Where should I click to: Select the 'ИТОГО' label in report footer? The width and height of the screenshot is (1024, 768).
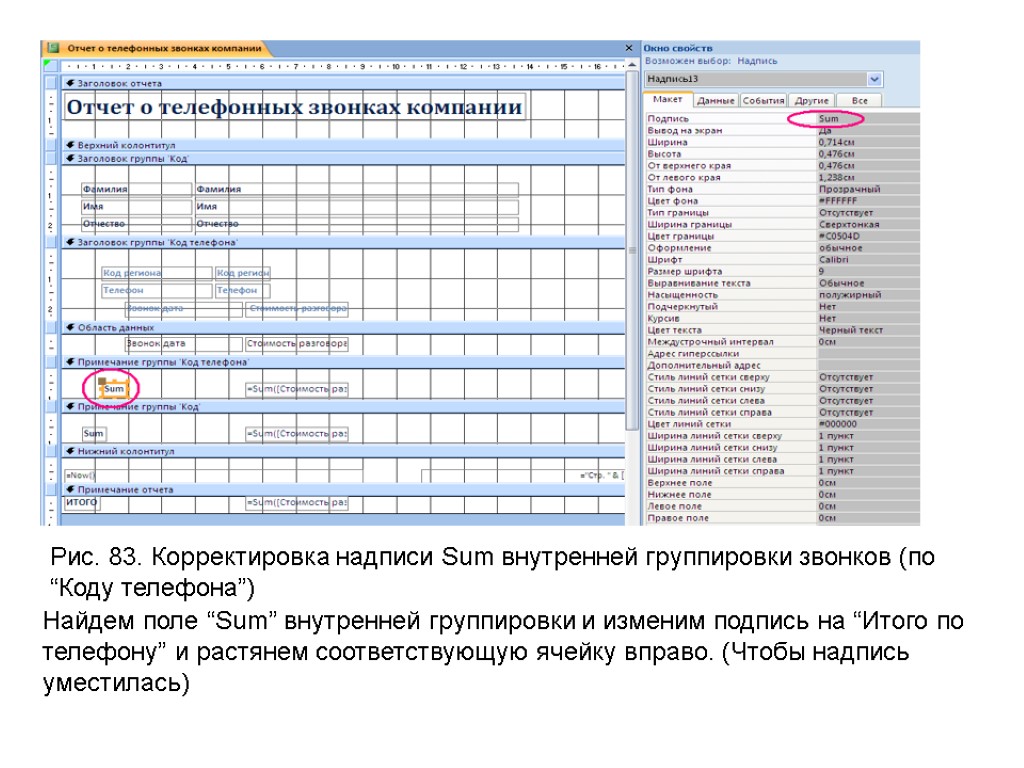[x=81, y=502]
